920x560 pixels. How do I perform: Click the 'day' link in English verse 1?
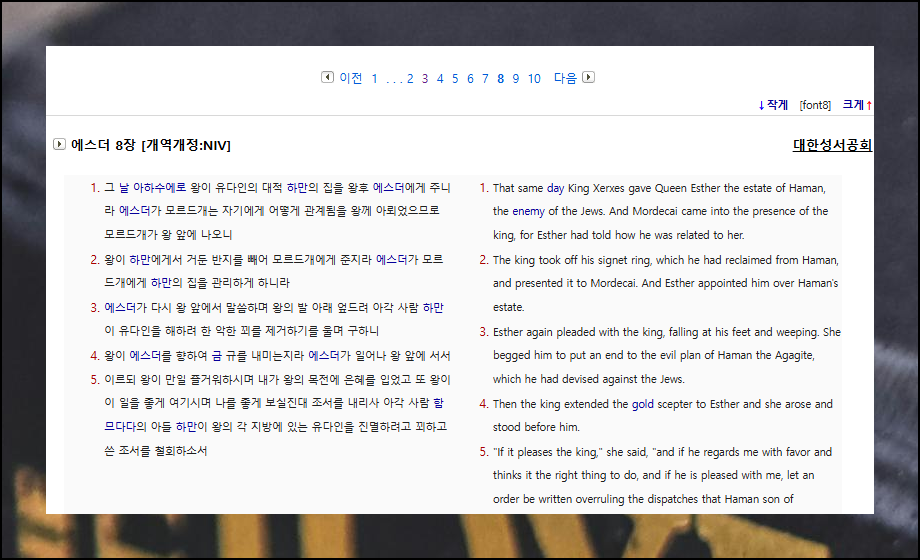[556, 188]
